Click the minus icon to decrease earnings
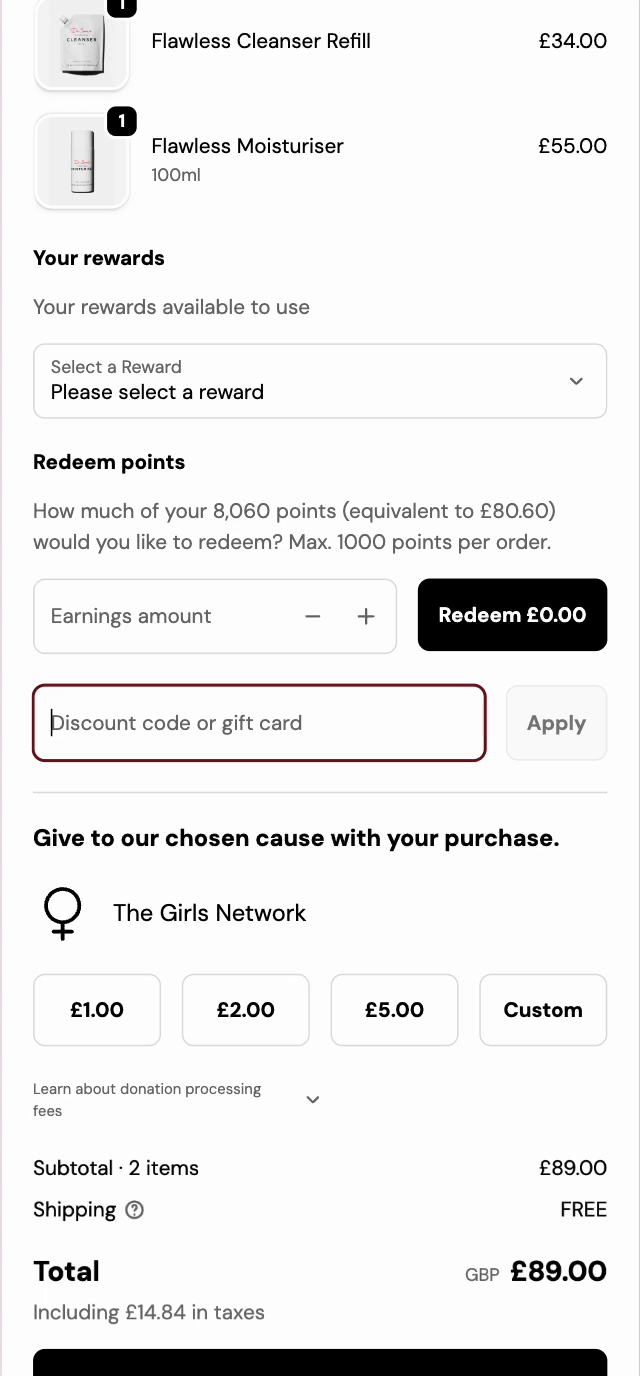Image resolution: width=640 pixels, height=1376 pixels. click(x=313, y=617)
